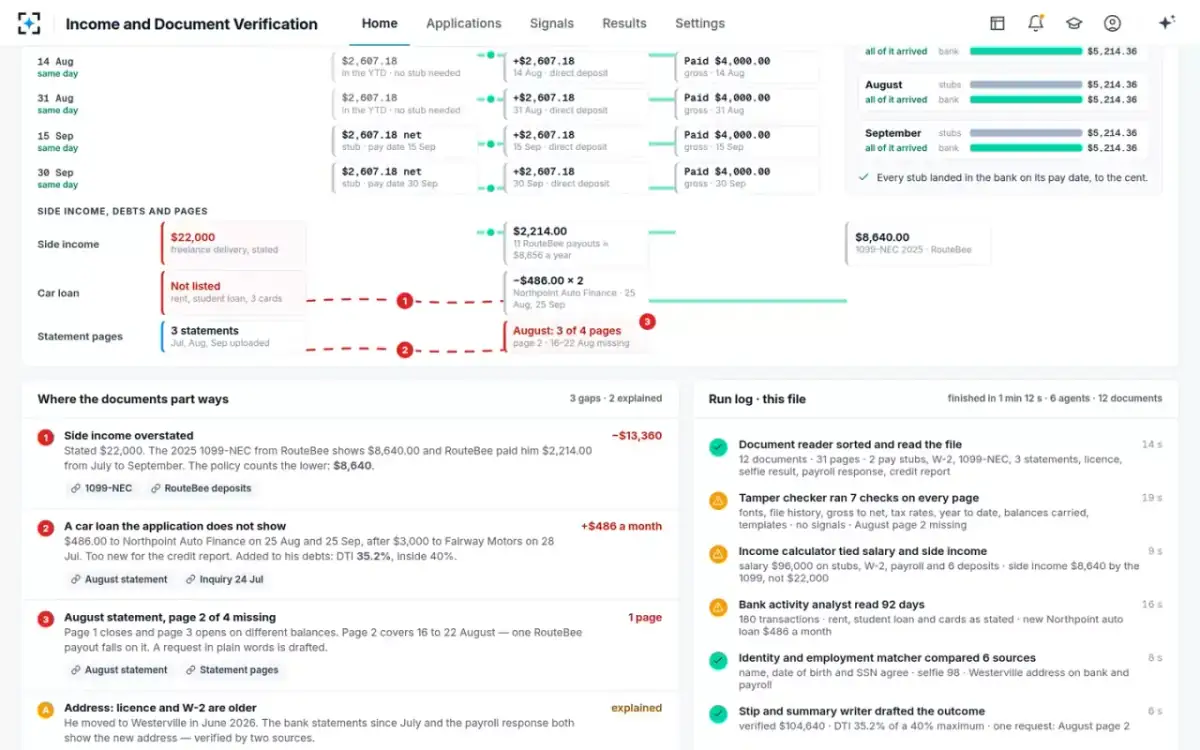
Task: Open the Applications tab
Action: (463, 23)
